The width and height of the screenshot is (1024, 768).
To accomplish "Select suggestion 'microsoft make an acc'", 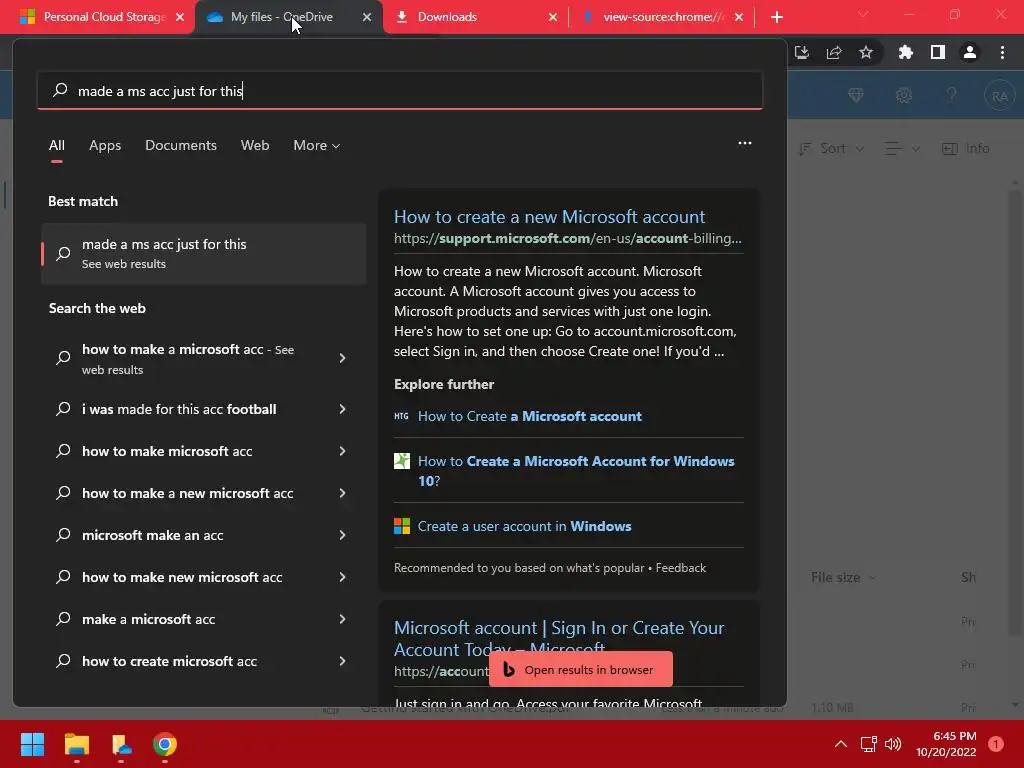I will coord(152,535).
